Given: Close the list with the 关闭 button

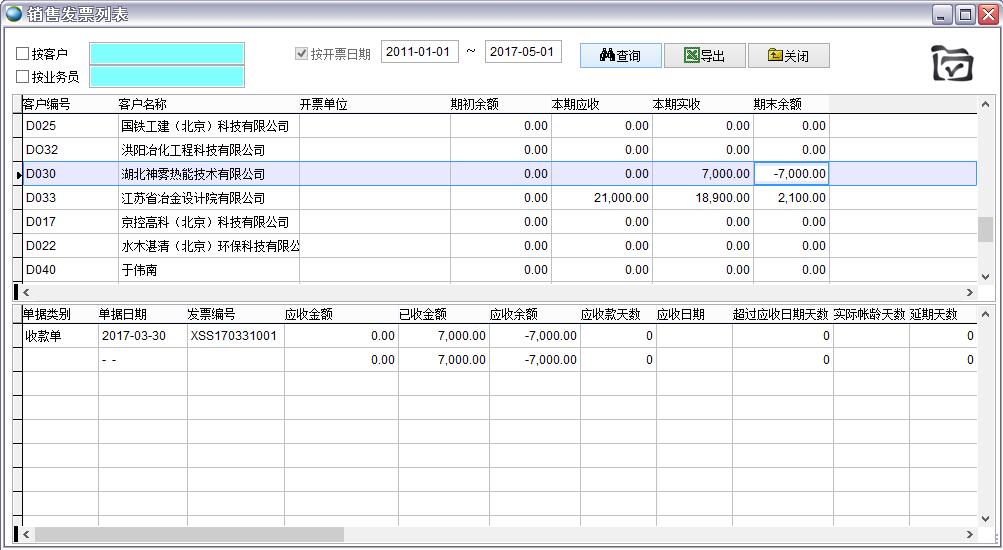Looking at the screenshot, I should point(788,56).
